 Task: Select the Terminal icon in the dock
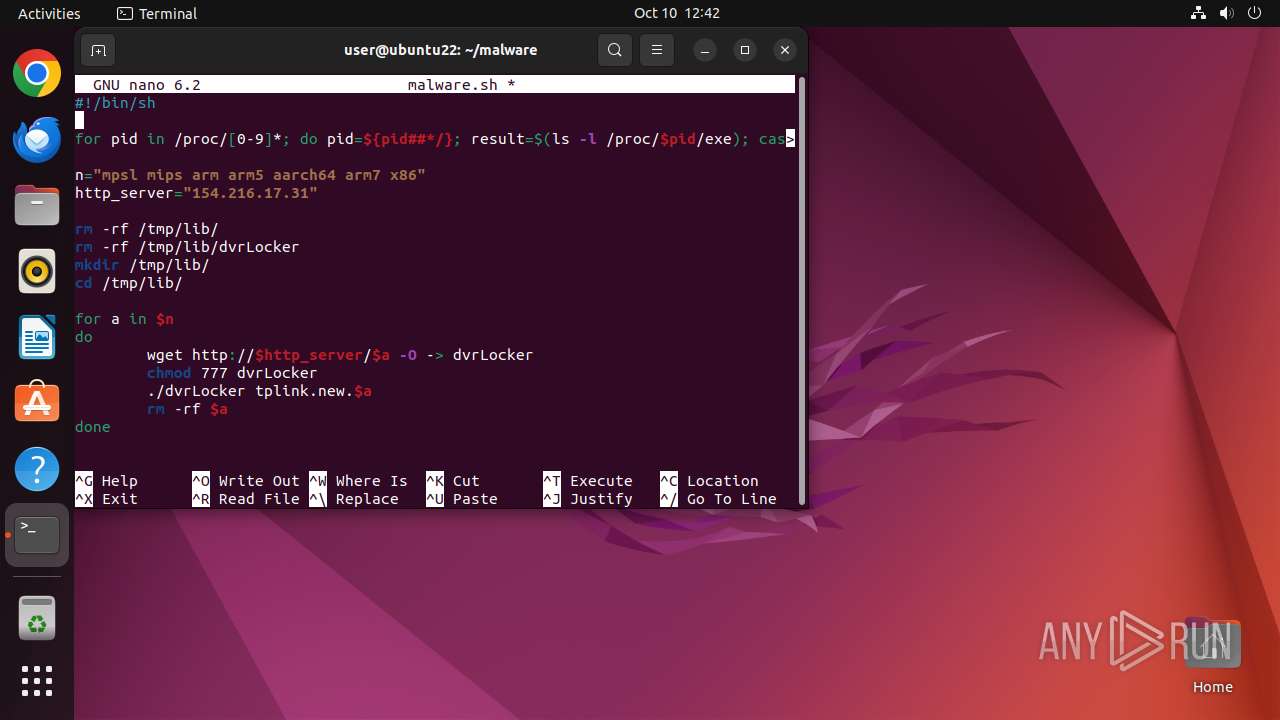click(37, 535)
